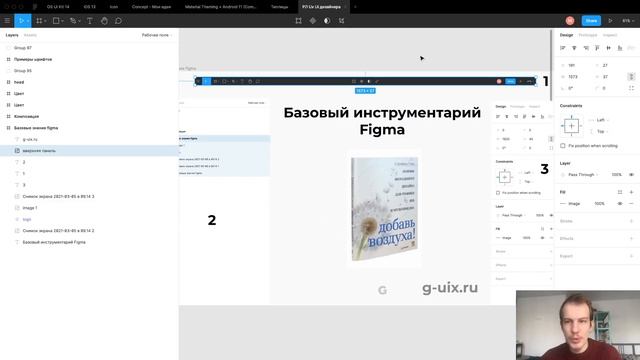Add a new fill with plus icon

[631, 192]
